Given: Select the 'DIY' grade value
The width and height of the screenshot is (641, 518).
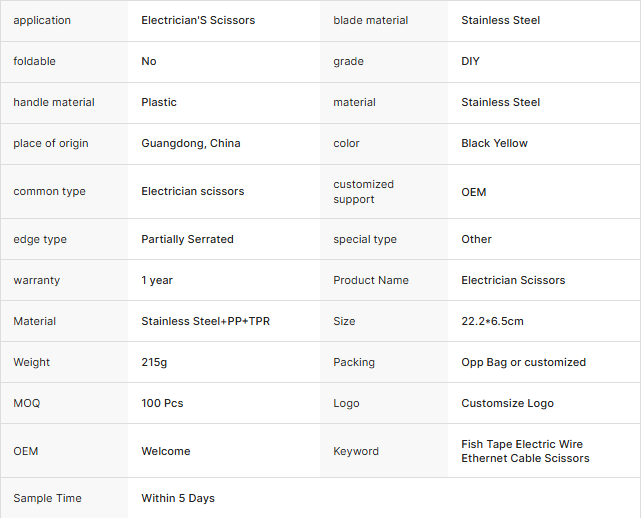Looking at the screenshot, I should [x=471, y=61].
